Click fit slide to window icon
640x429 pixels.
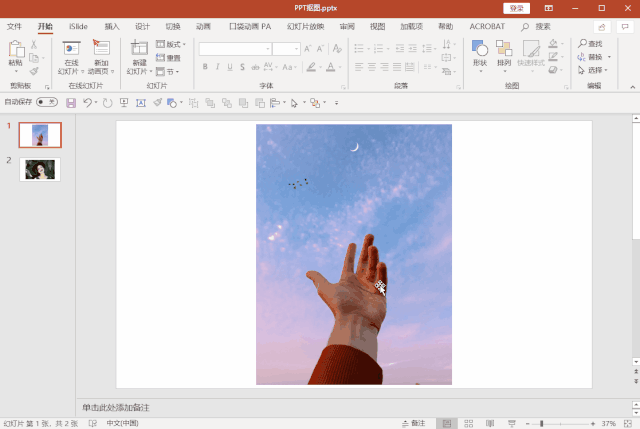627,424
